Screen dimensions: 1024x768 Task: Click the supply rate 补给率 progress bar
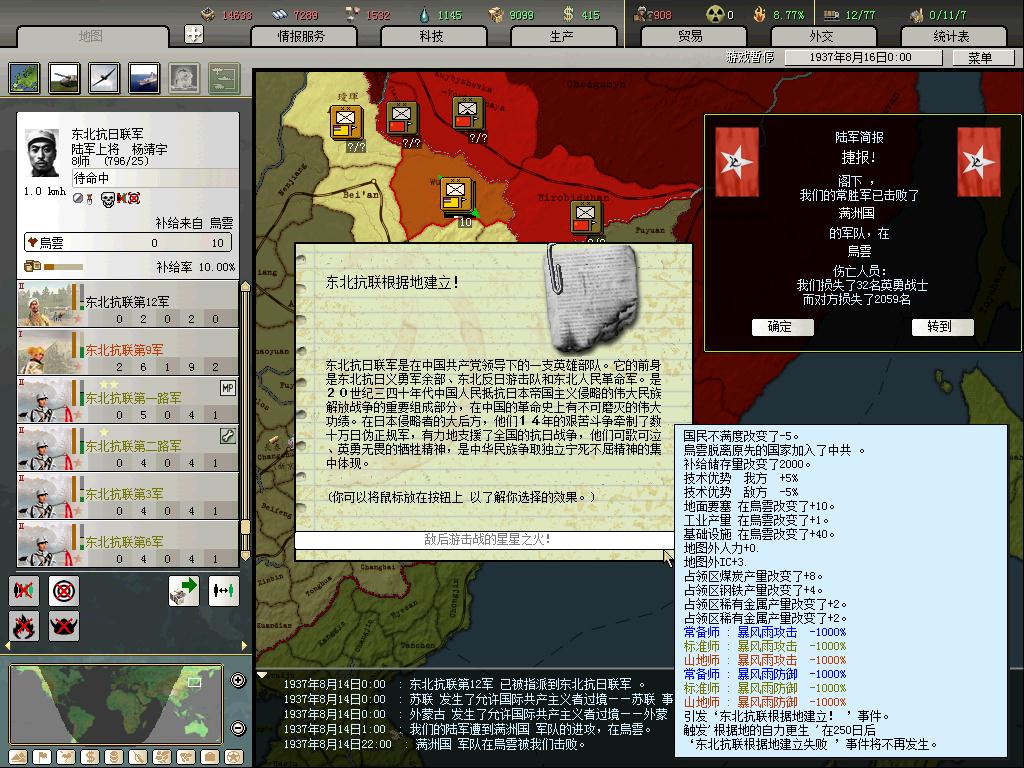point(63,266)
